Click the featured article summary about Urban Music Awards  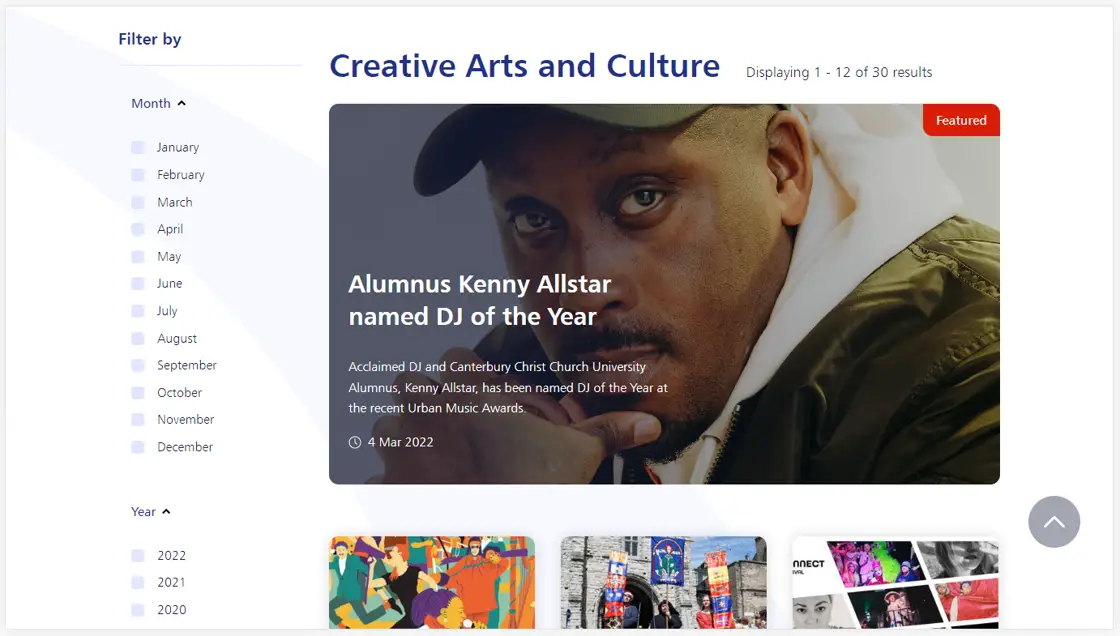(508, 387)
